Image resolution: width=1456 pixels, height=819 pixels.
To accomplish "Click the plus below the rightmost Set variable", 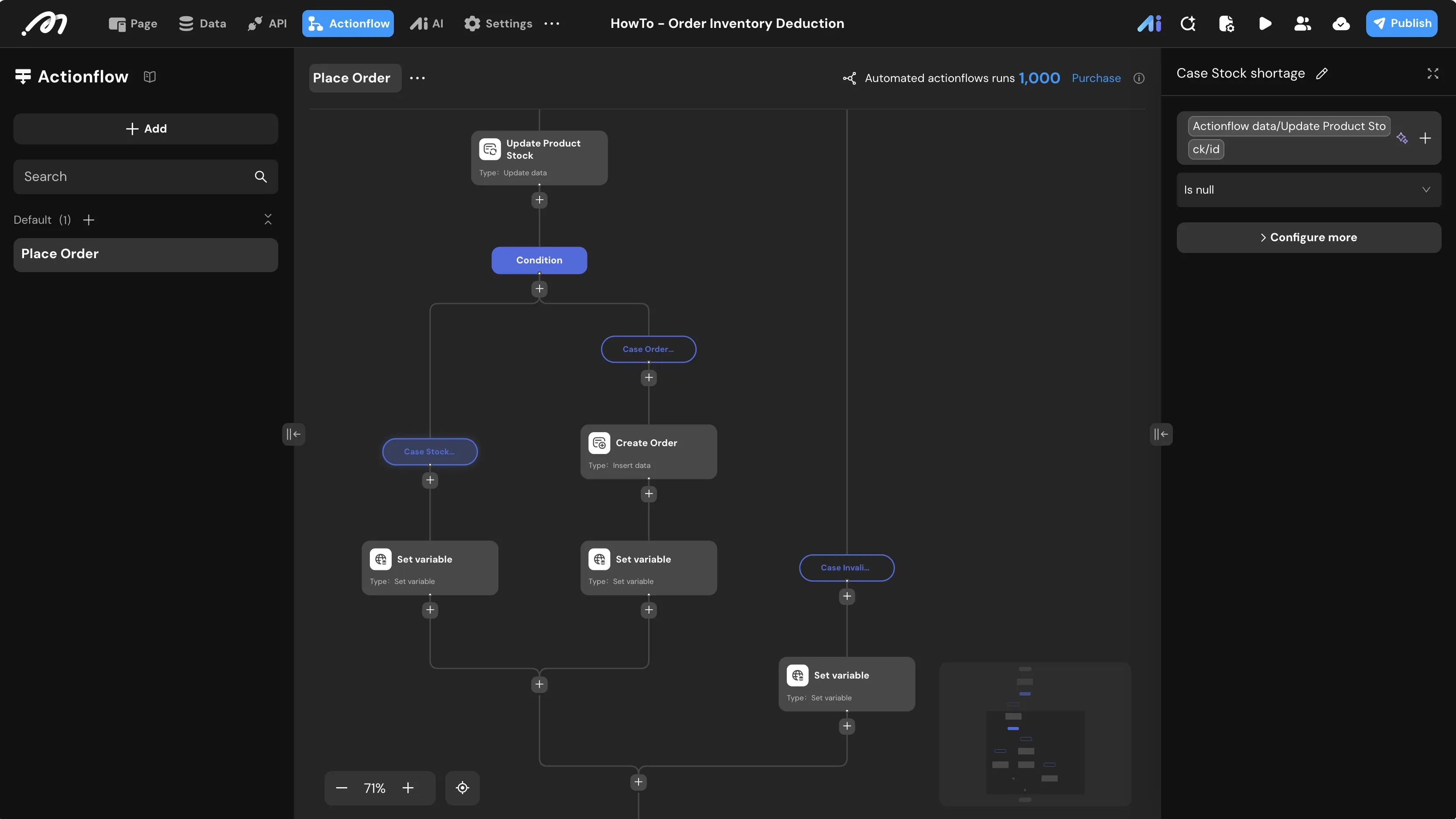I will (847, 726).
